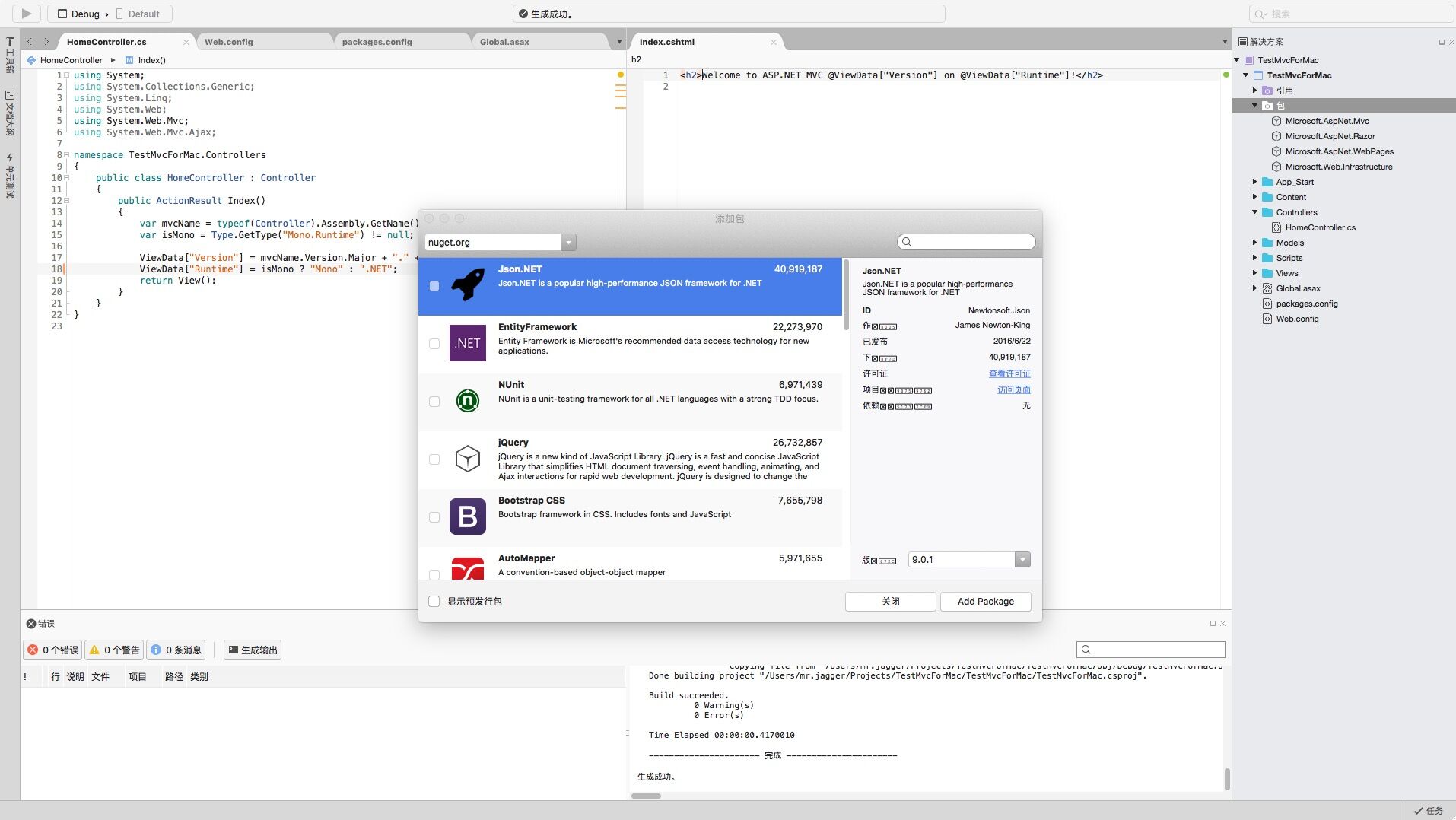Viewport: 1456px width, 820px height.
Task: Close the Index.cshtml tab
Action: 773,42
